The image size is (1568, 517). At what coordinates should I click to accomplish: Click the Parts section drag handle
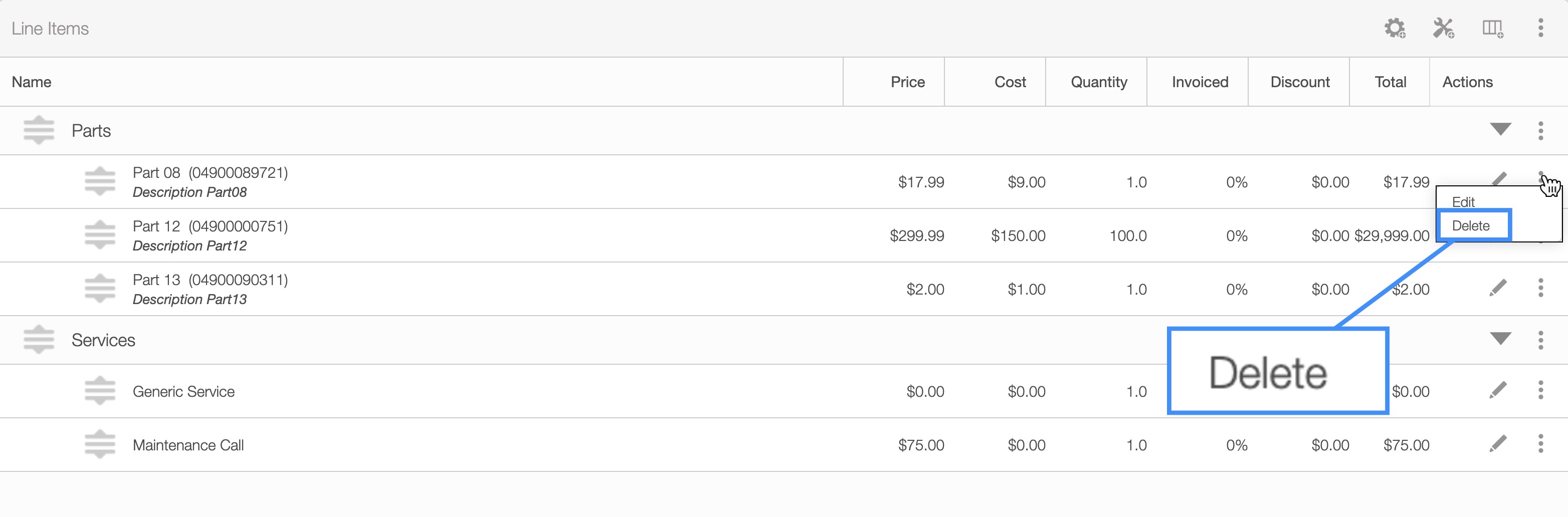tap(39, 130)
